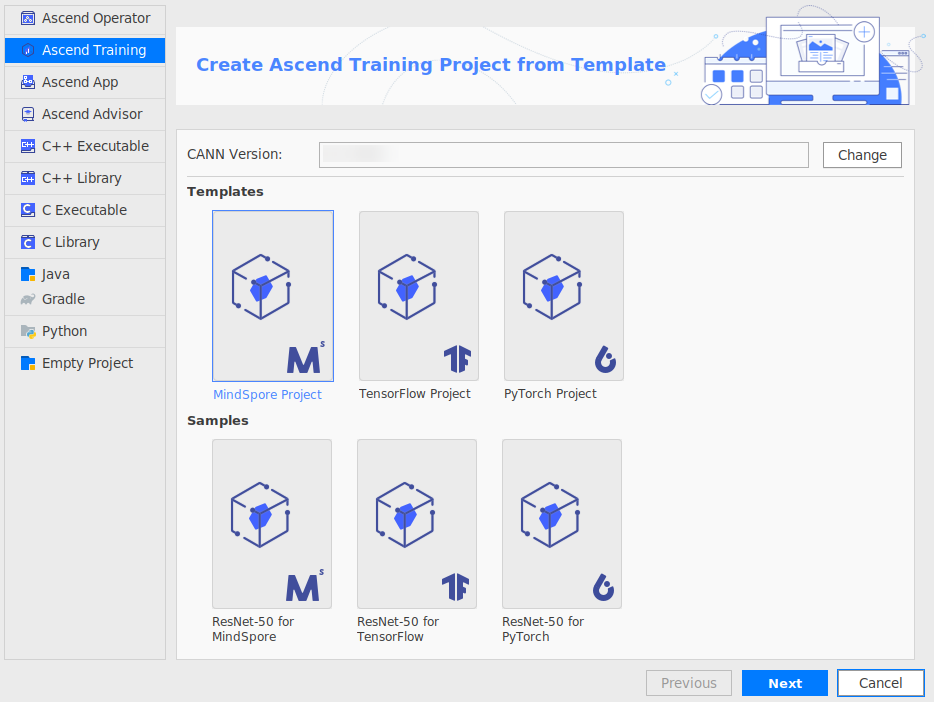Click the TensorFlow logo in template card
The width and height of the screenshot is (934, 702).
click(x=457, y=359)
